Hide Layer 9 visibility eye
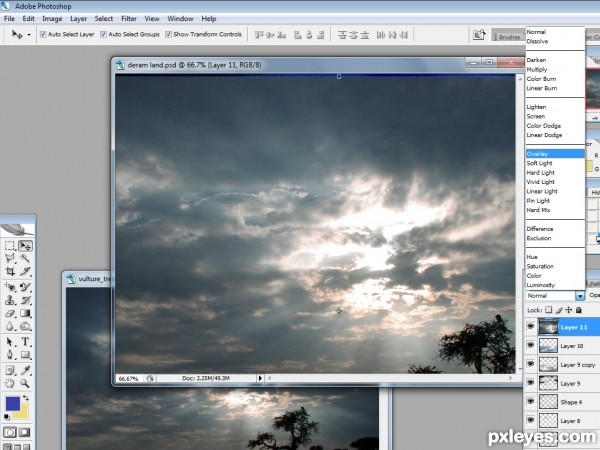 (x=530, y=383)
